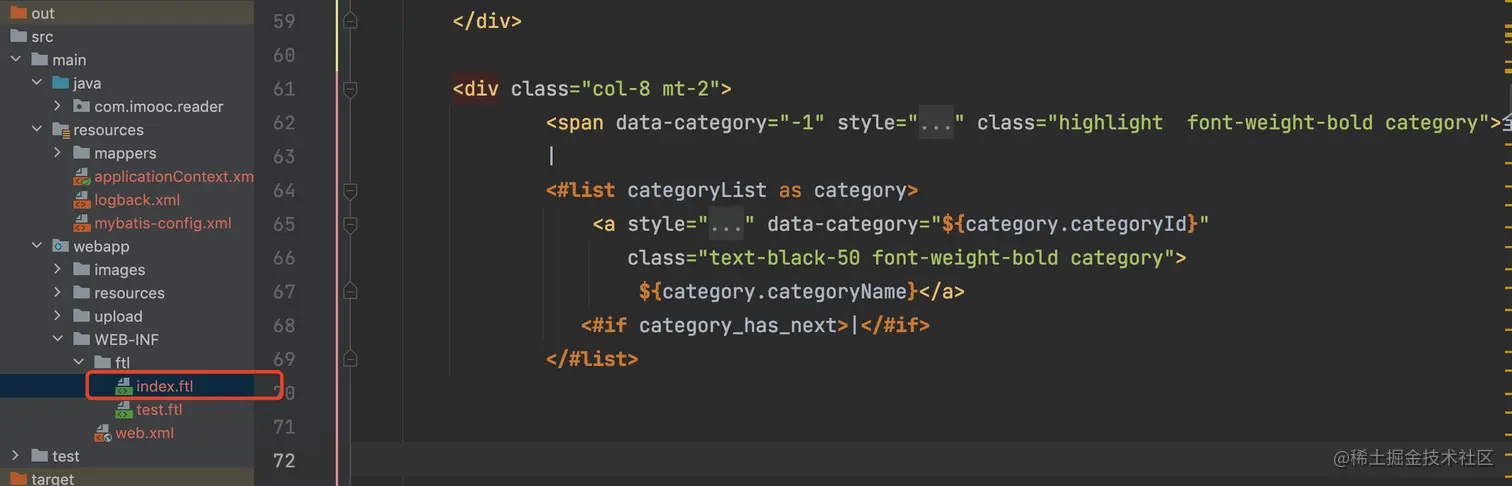
Task: Click the com.imooc.reader package icon
Action: (82, 106)
